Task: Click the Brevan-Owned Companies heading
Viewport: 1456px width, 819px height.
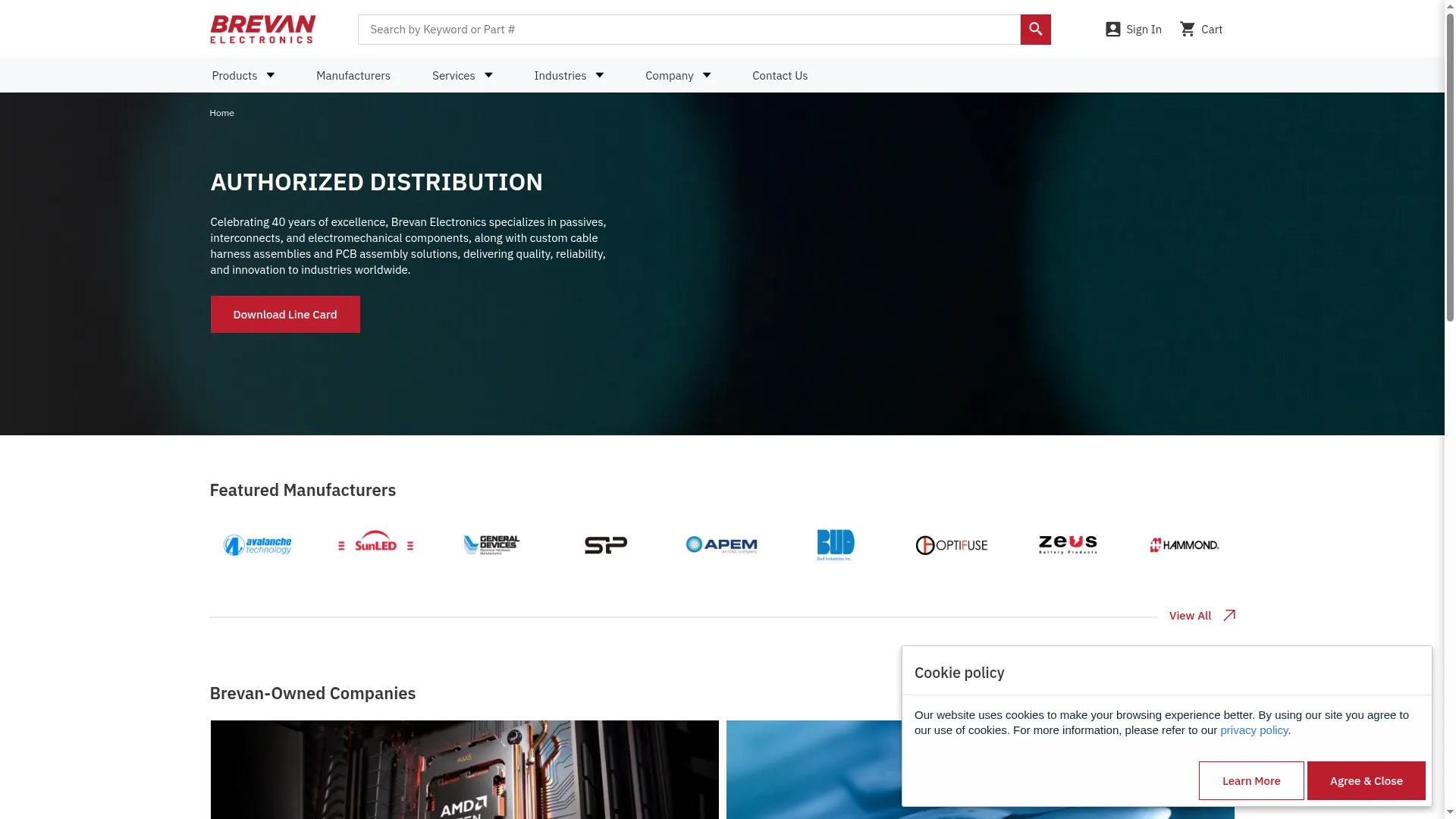Action: click(x=312, y=693)
